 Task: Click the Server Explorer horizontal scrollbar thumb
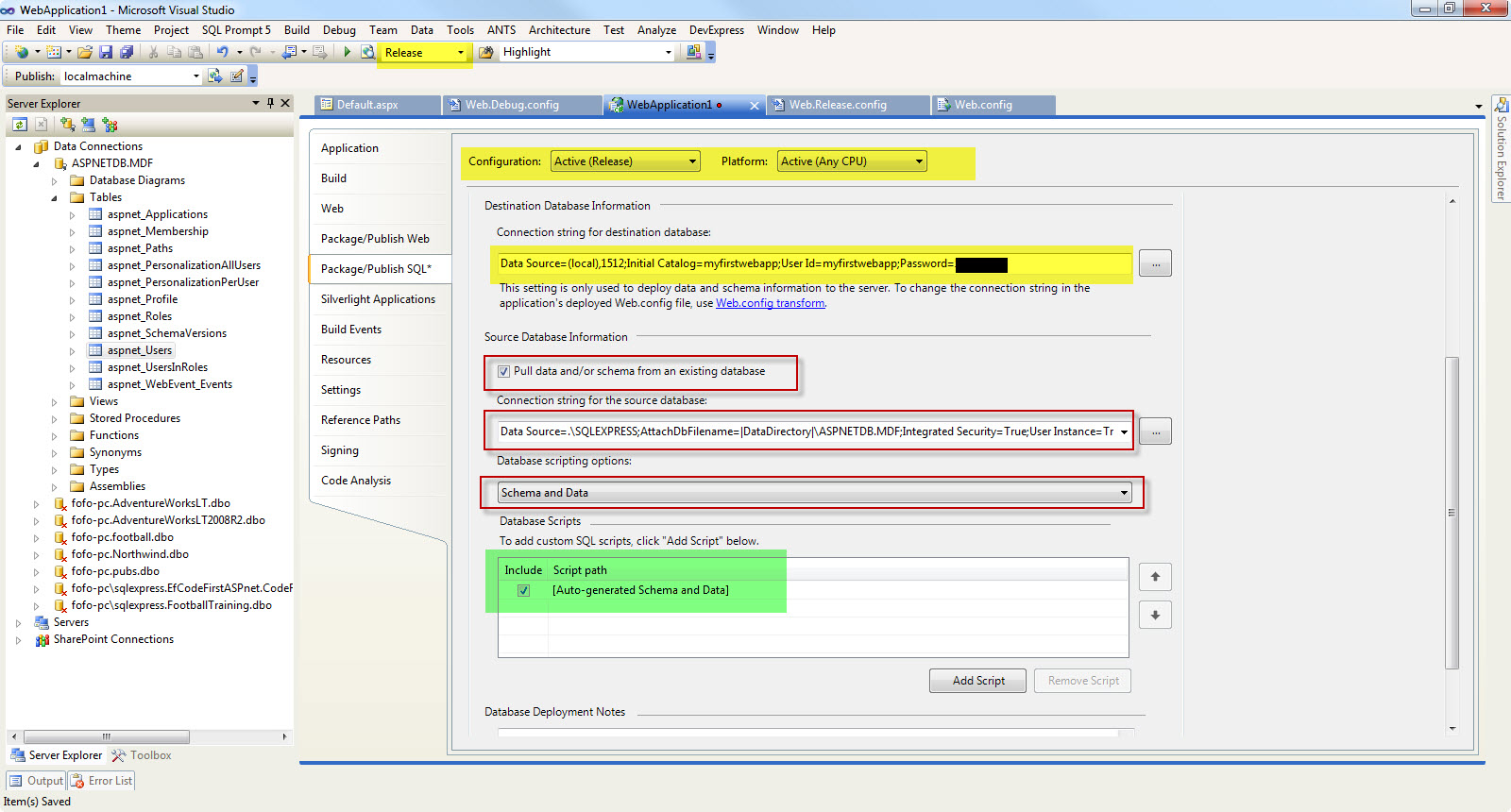tap(107, 736)
